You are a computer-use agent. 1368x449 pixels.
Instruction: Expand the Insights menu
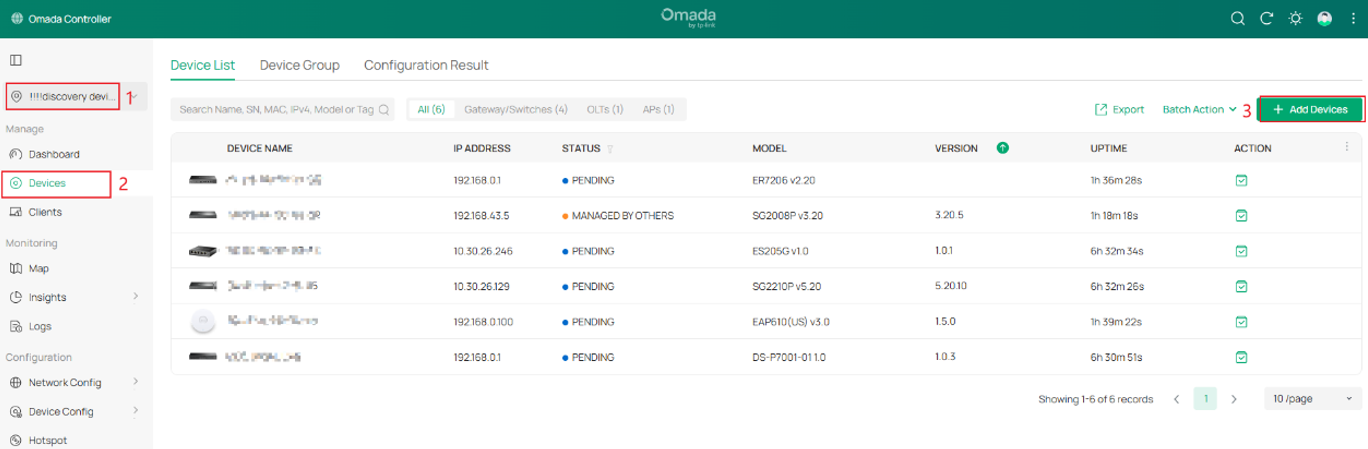click(x=76, y=297)
